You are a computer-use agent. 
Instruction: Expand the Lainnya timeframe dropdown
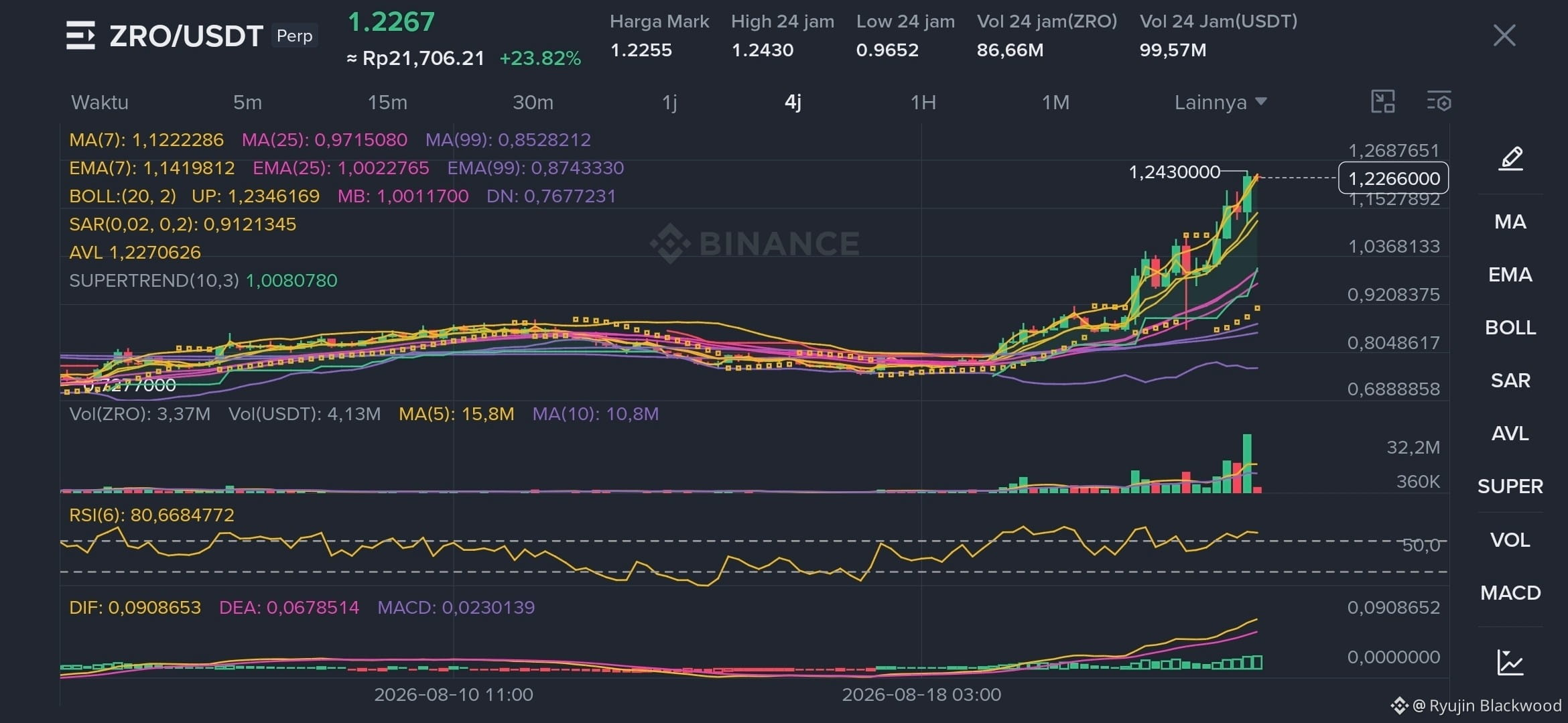click(x=1220, y=103)
